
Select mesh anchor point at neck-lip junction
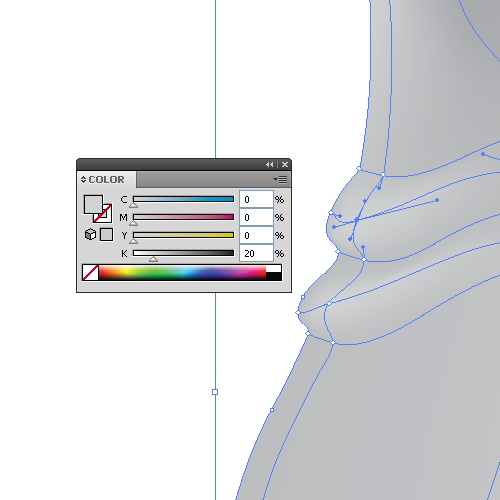[x=383, y=174]
